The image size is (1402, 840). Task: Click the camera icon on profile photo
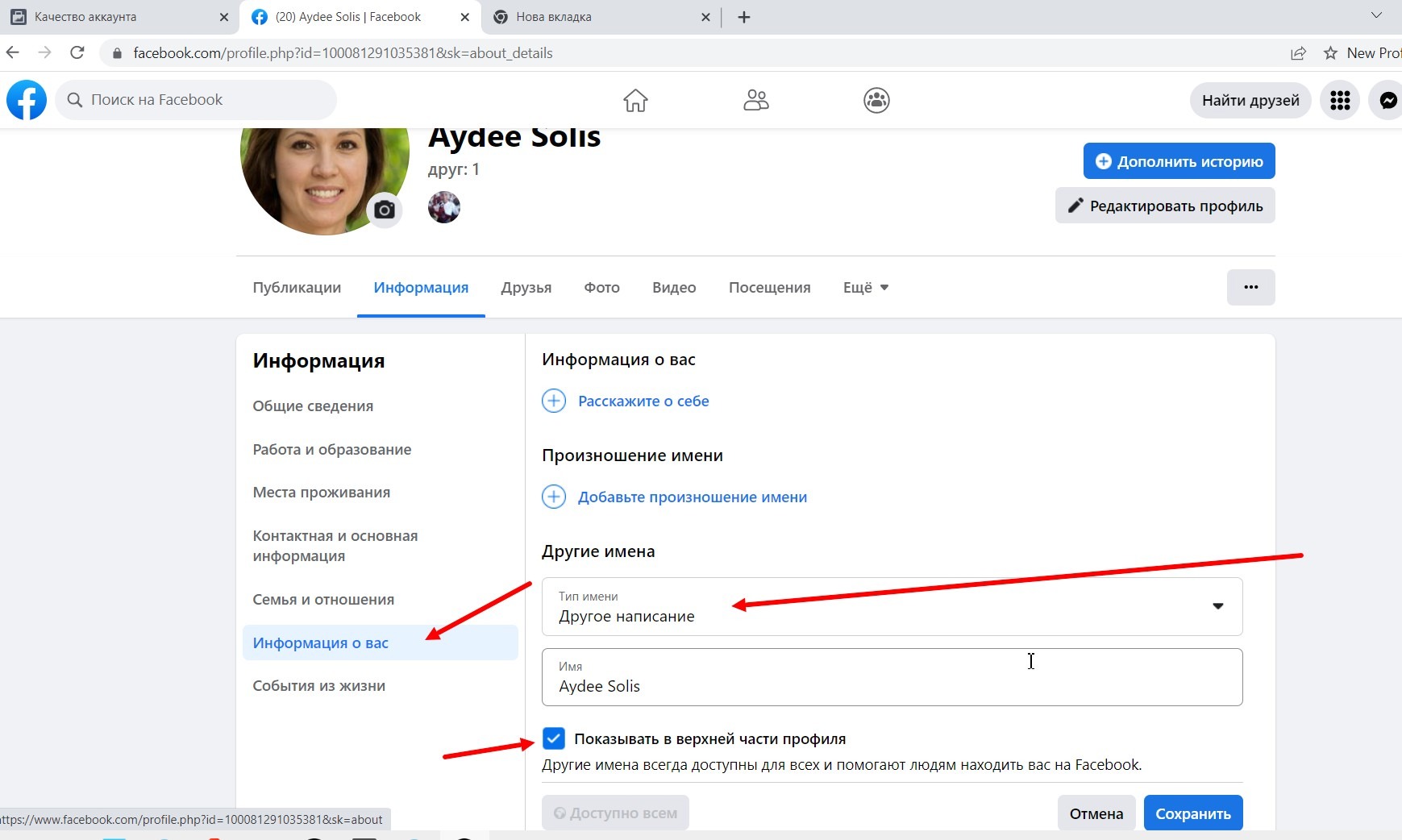[x=385, y=210]
